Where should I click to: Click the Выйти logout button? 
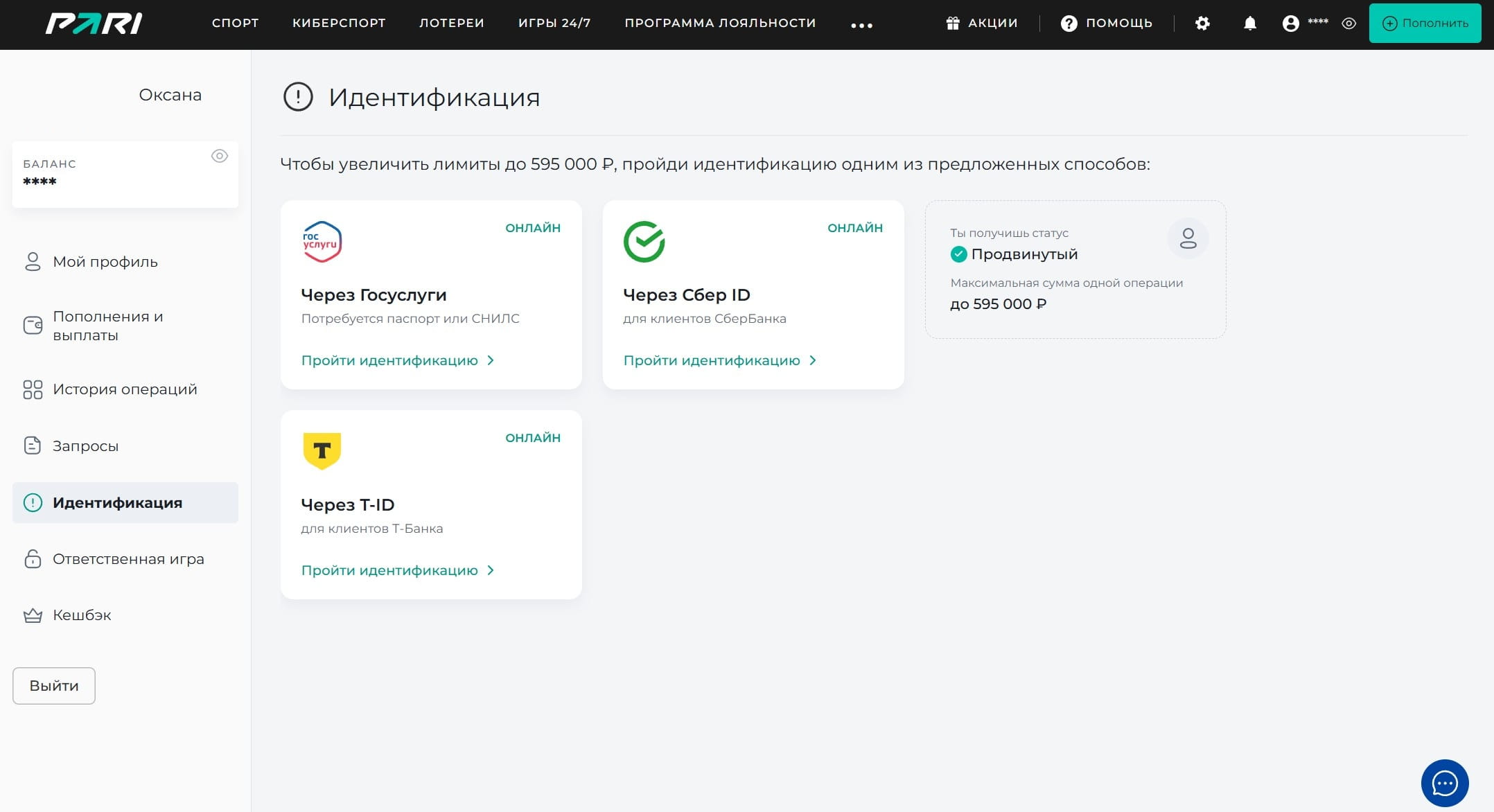click(x=54, y=686)
